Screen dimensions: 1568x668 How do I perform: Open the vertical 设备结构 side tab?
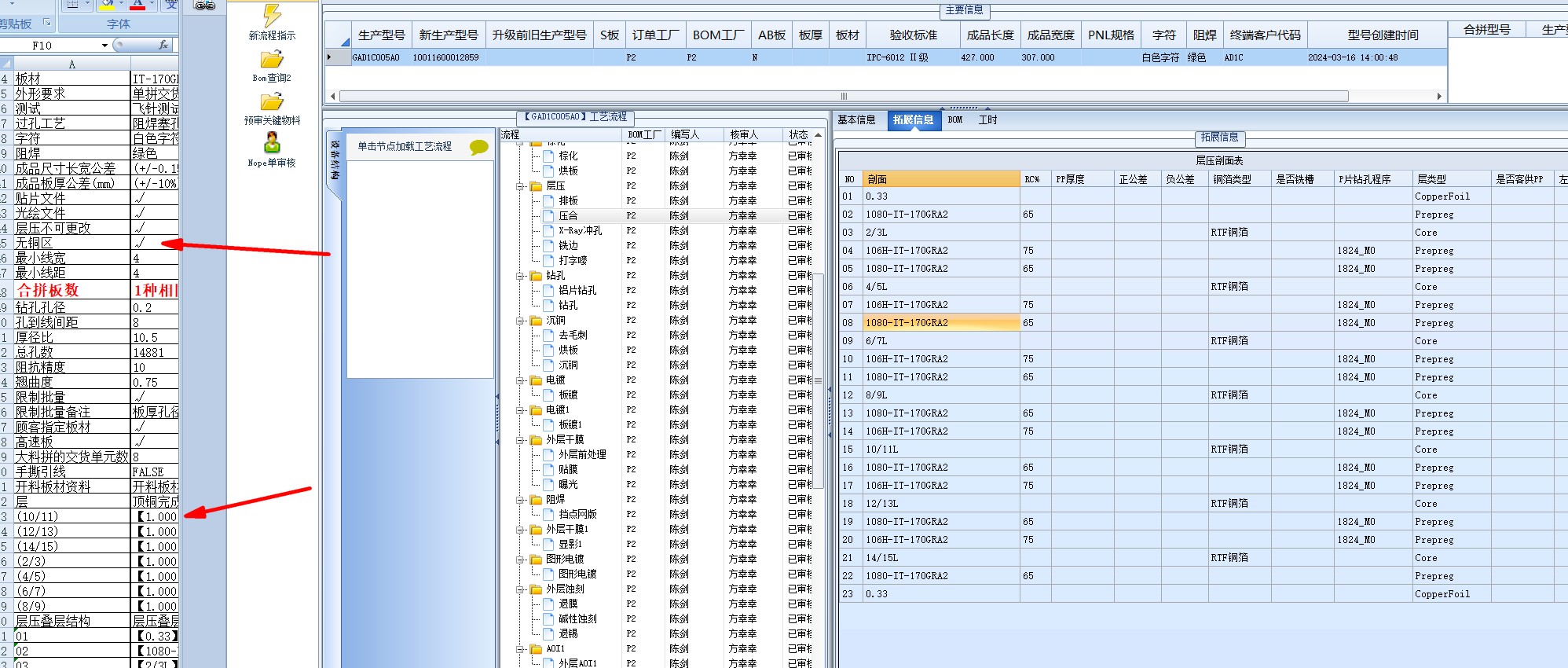(x=335, y=160)
